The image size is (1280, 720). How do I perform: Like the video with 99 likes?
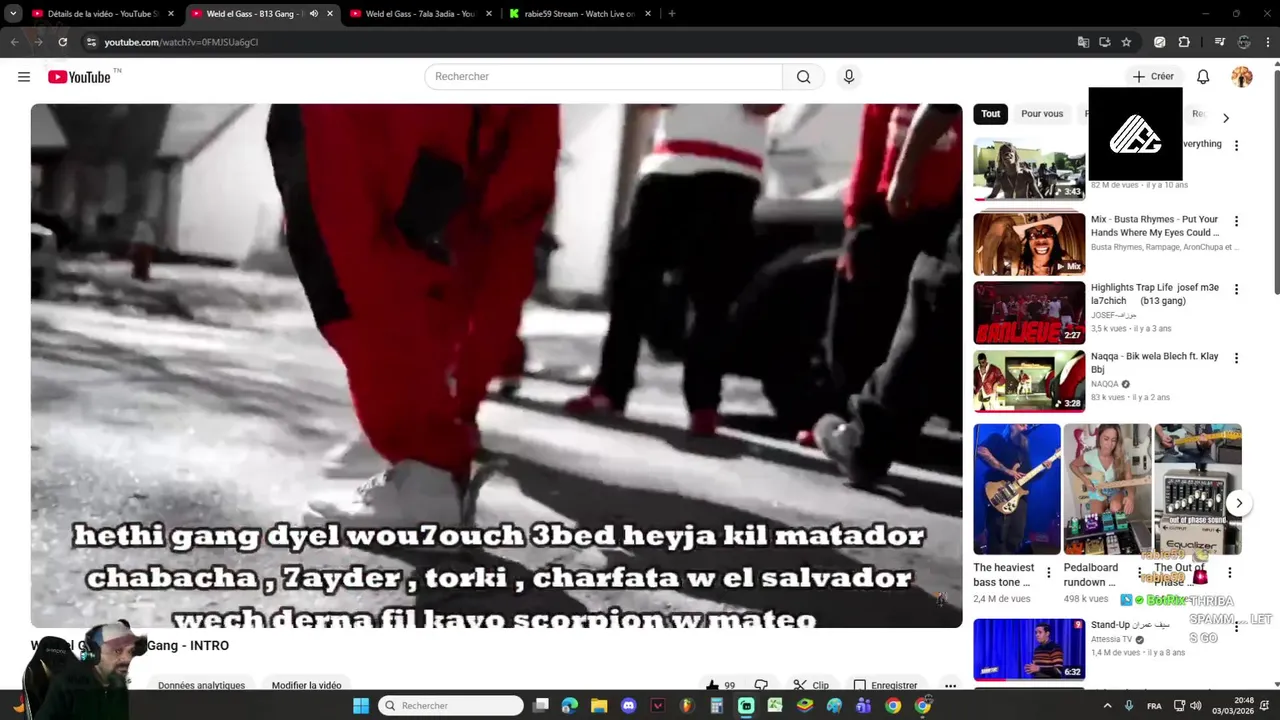coord(721,685)
